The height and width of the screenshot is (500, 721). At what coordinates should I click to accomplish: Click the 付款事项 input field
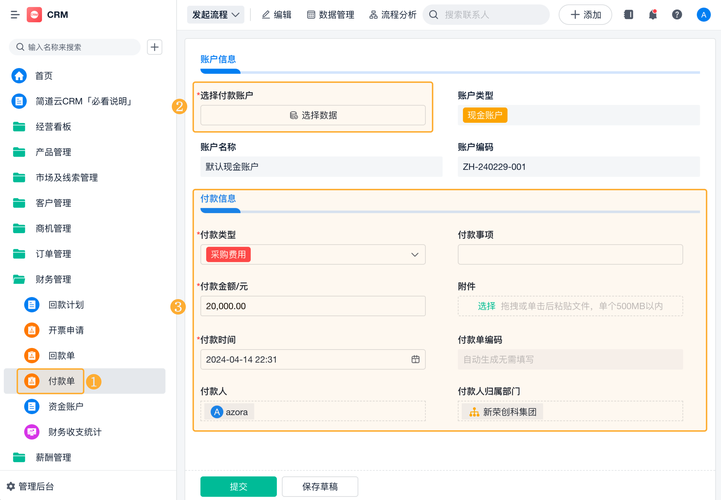pyautogui.click(x=570, y=254)
